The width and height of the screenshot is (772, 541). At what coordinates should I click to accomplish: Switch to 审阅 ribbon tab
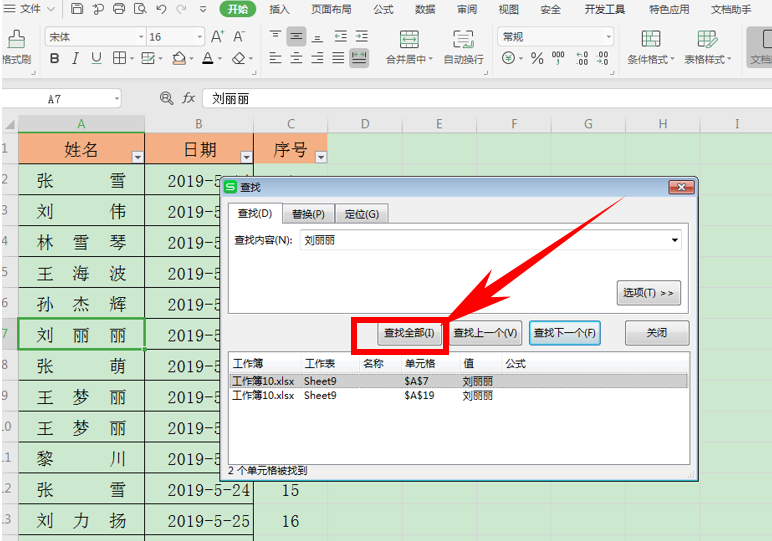pyautogui.click(x=467, y=9)
